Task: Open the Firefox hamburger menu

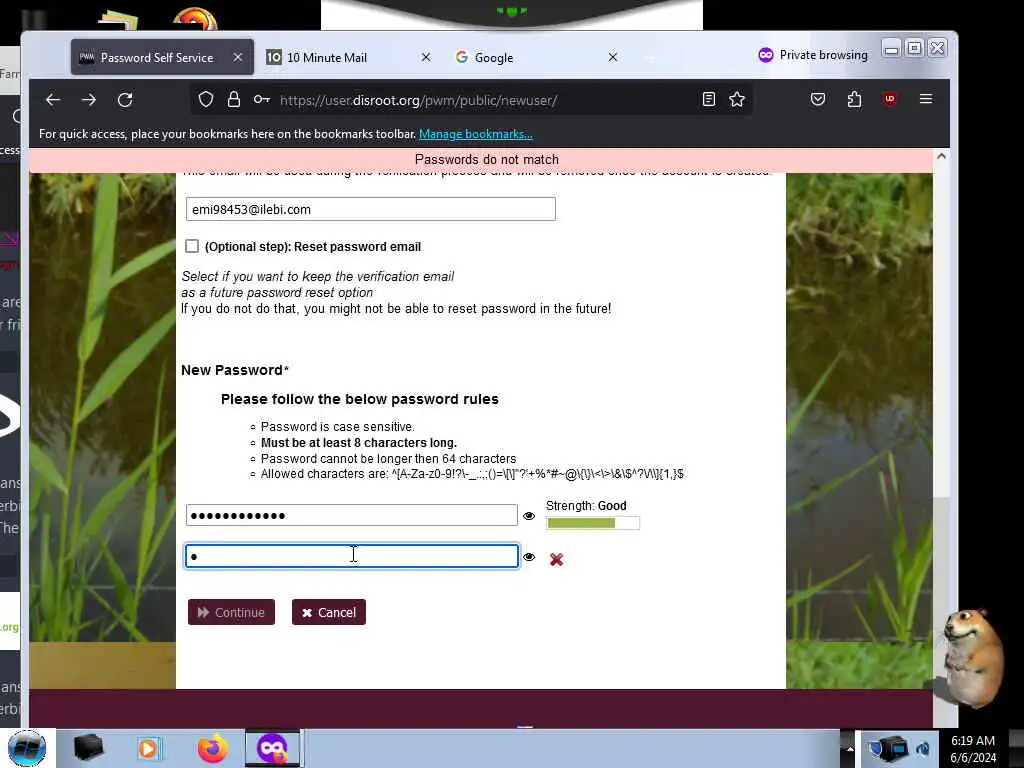Action: tap(926, 99)
